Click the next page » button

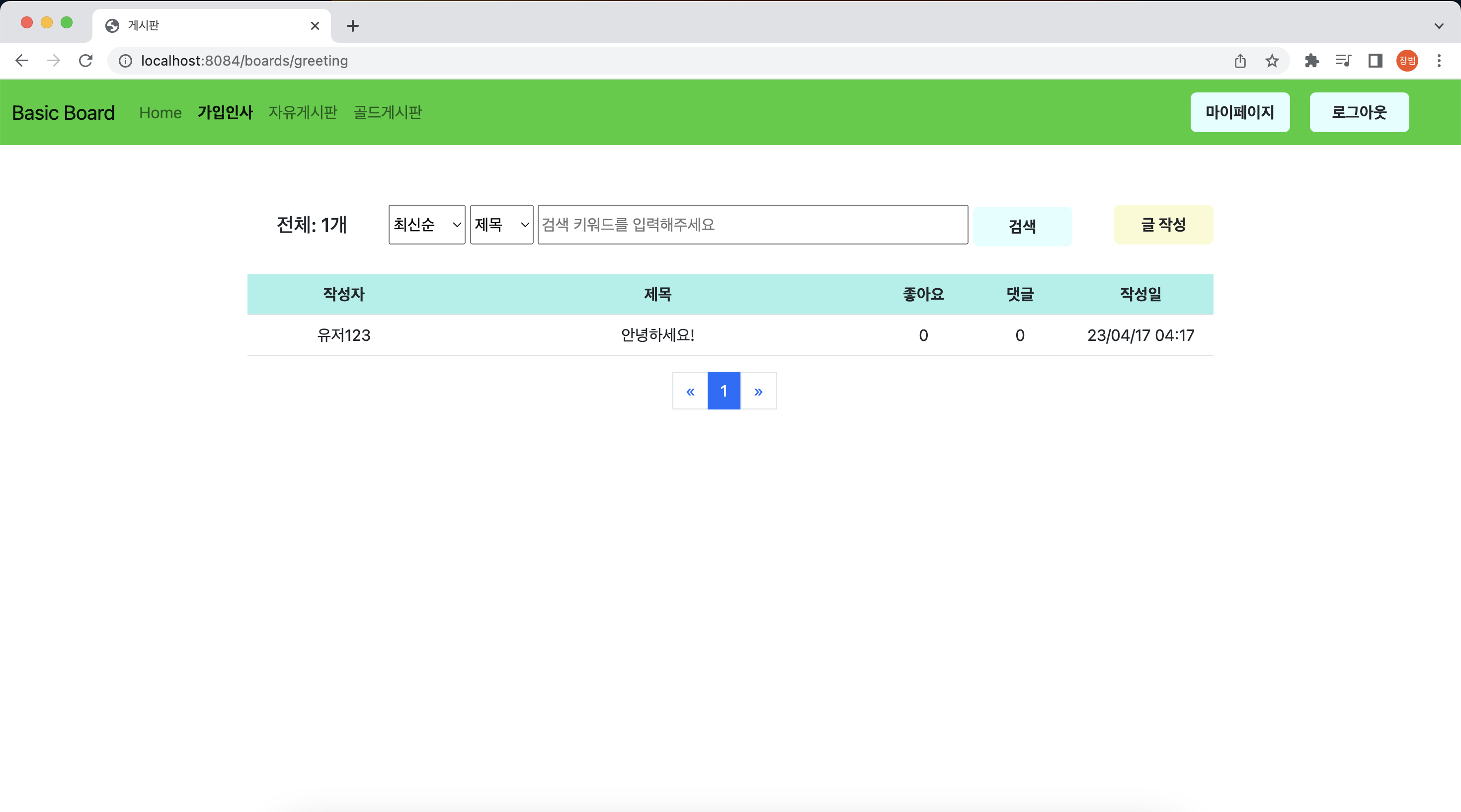(758, 391)
